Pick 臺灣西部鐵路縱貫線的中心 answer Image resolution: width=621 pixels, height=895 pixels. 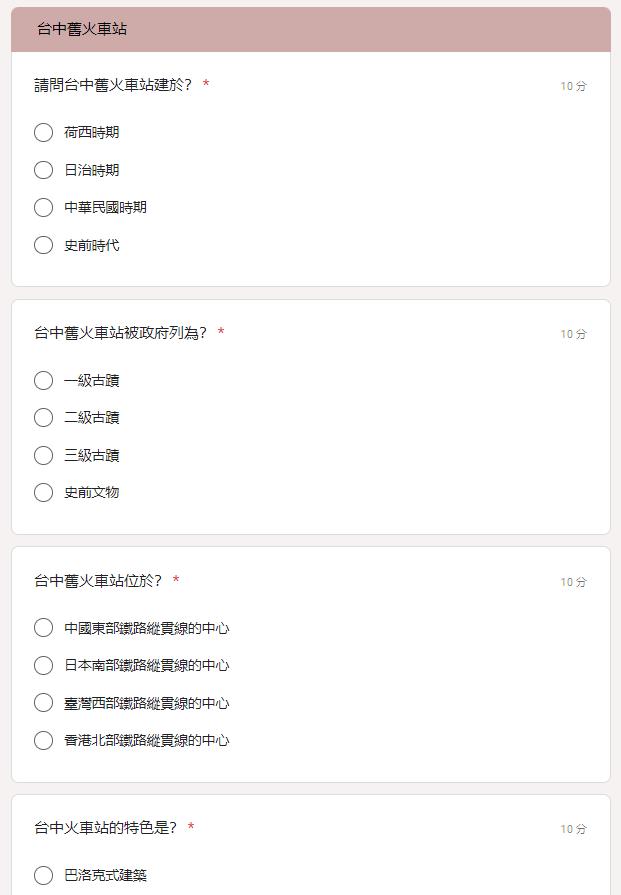43,703
